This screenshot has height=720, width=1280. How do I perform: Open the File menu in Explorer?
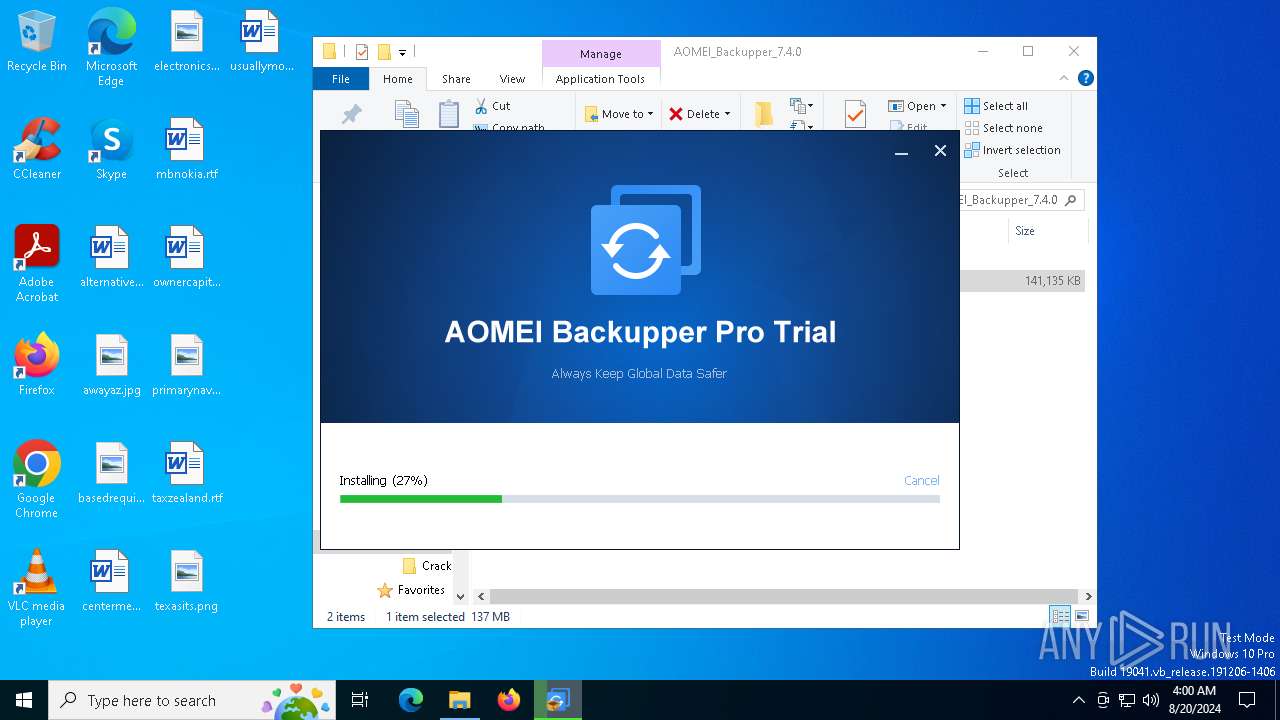click(341, 79)
